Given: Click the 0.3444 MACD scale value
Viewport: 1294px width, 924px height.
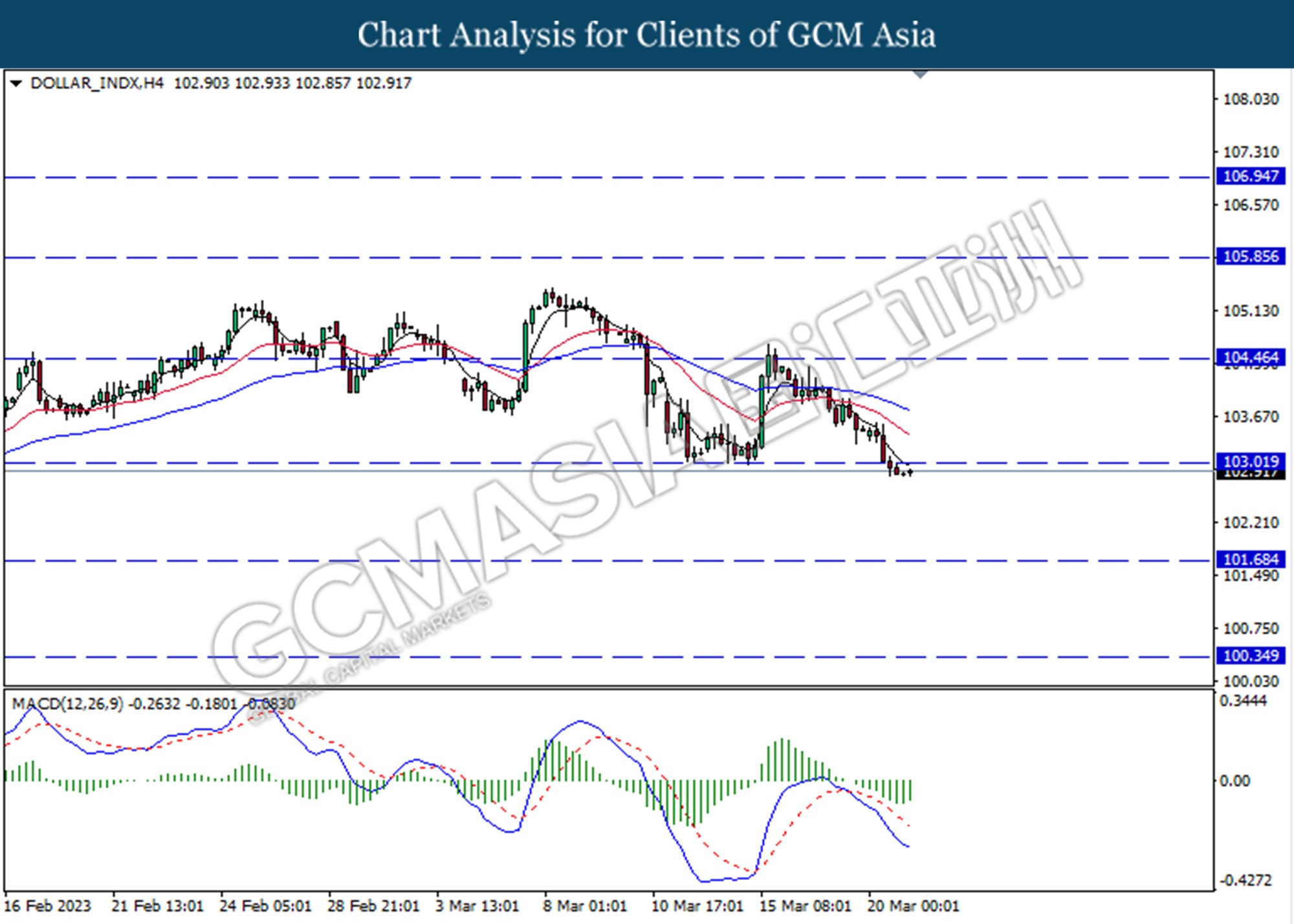Looking at the screenshot, I should [x=1242, y=701].
